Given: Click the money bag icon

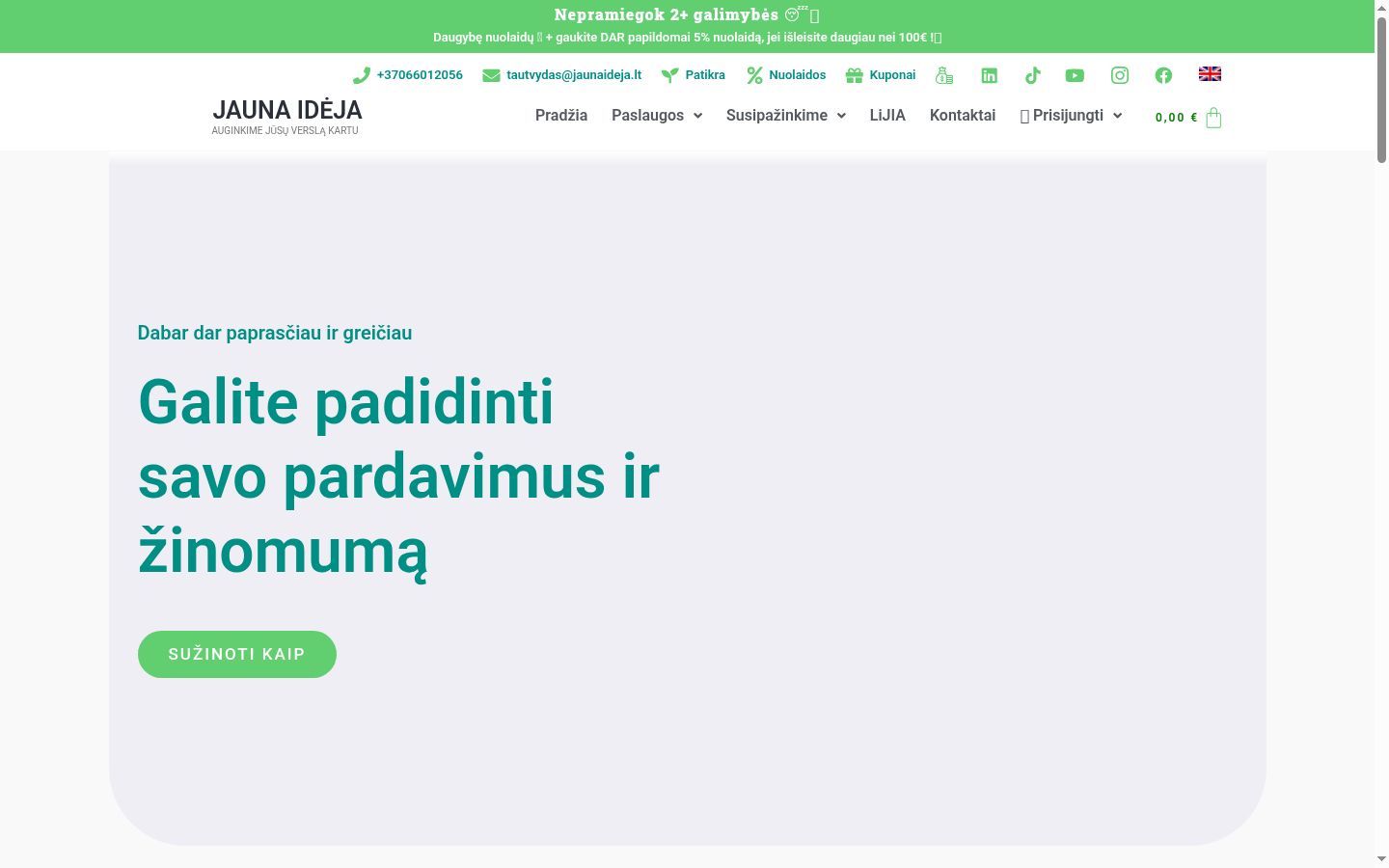Looking at the screenshot, I should (x=944, y=75).
